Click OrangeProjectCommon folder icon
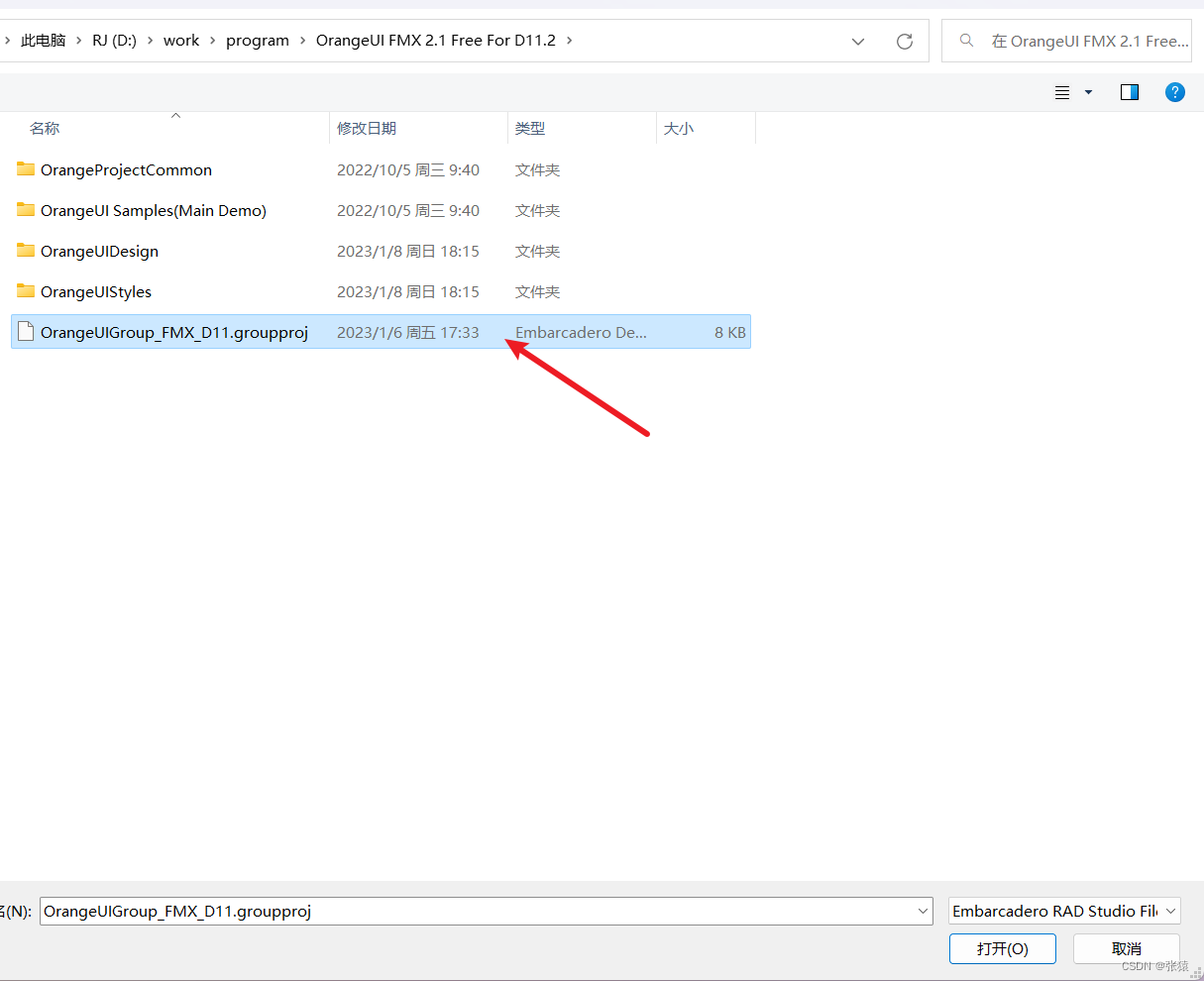Screen dimensions: 1204x981 point(26,169)
